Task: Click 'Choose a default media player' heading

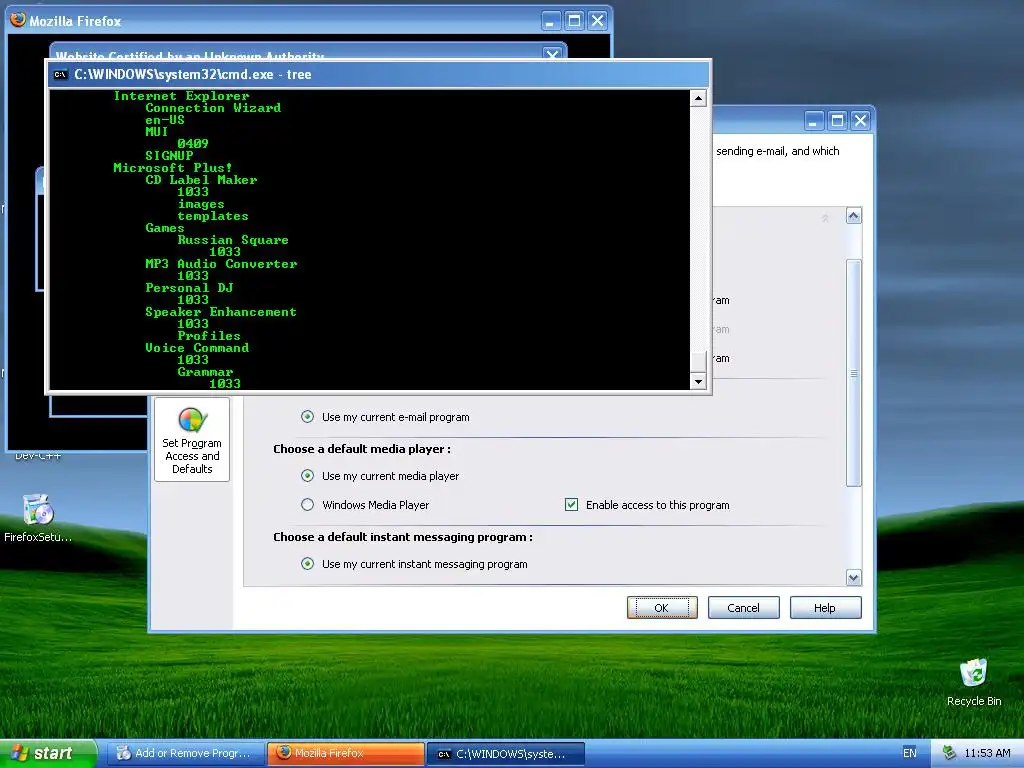Action: [x=362, y=449]
